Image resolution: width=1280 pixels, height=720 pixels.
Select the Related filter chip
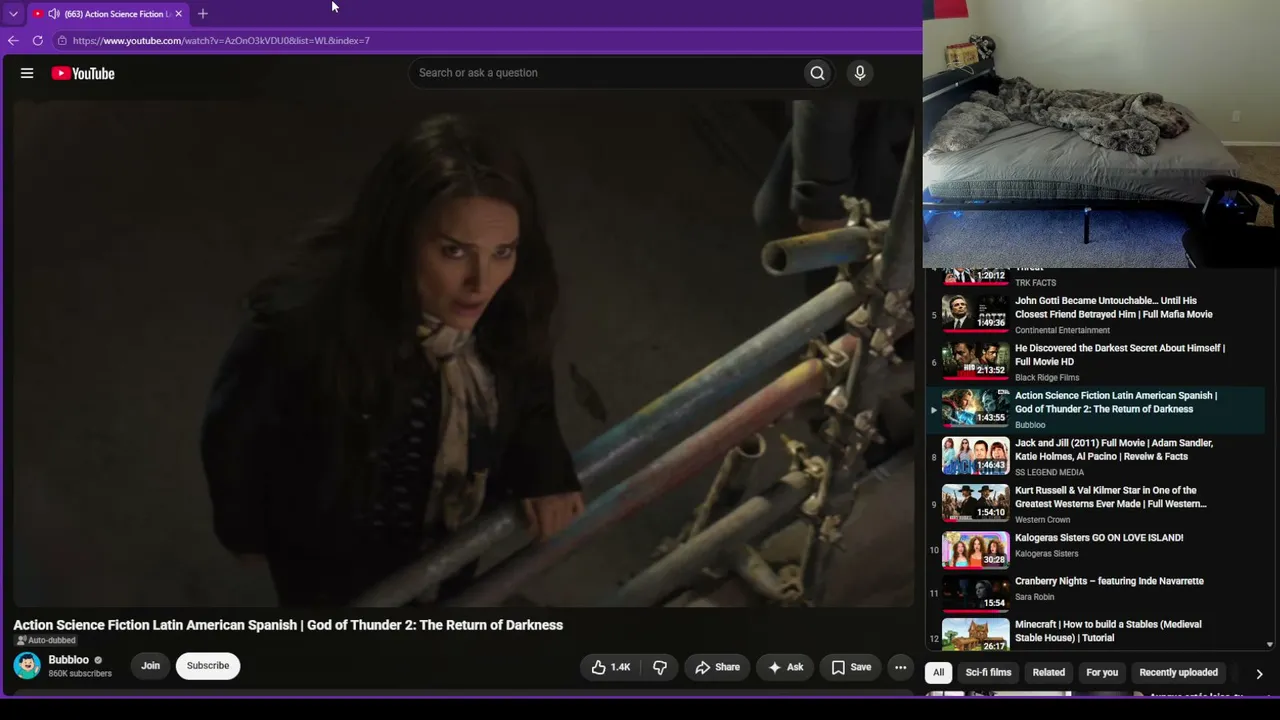pos(1049,673)
